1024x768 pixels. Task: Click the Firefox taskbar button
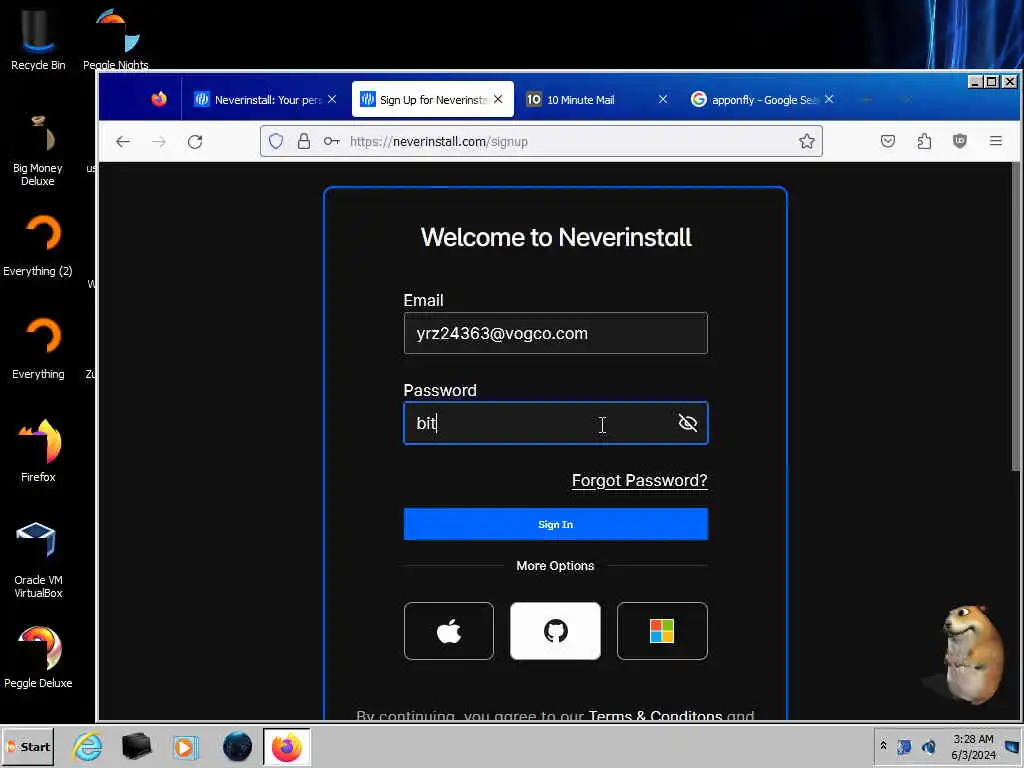(x=287, y=746)
